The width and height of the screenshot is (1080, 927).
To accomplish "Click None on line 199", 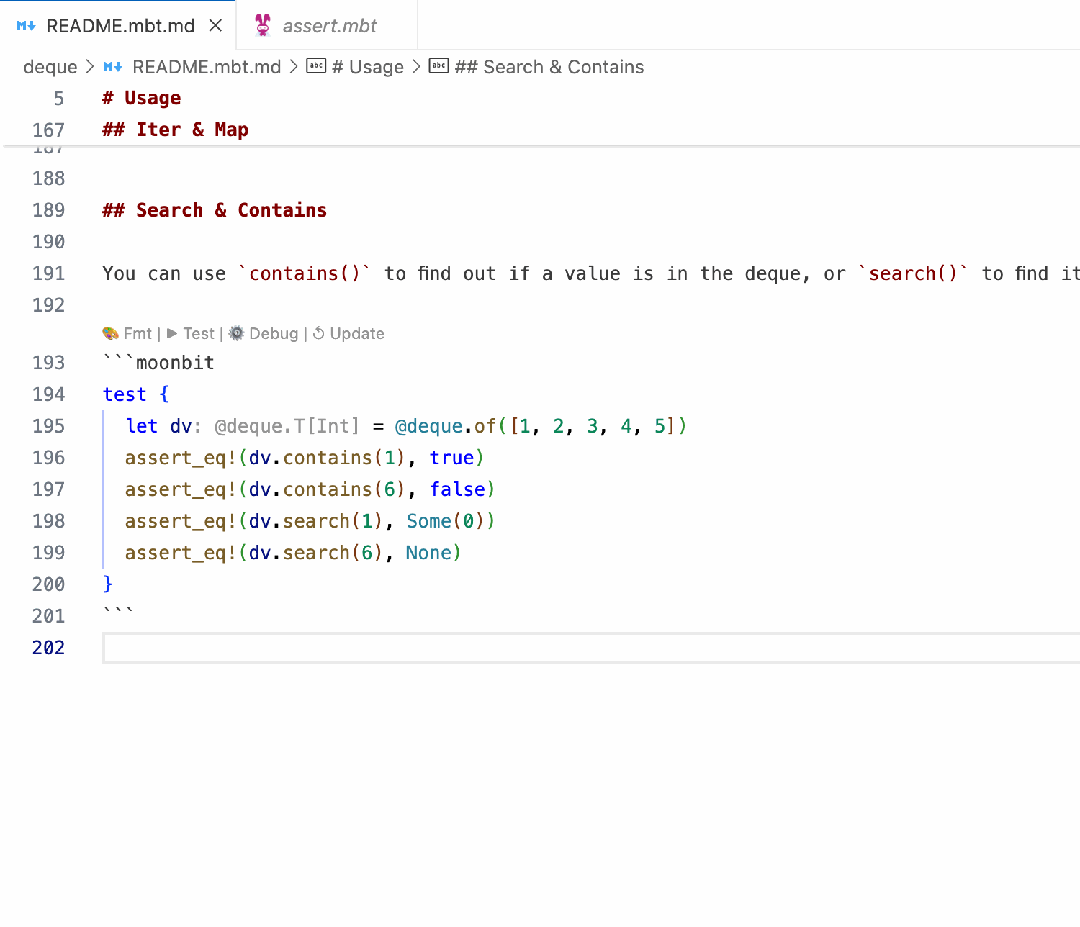I will coord(428,553).
